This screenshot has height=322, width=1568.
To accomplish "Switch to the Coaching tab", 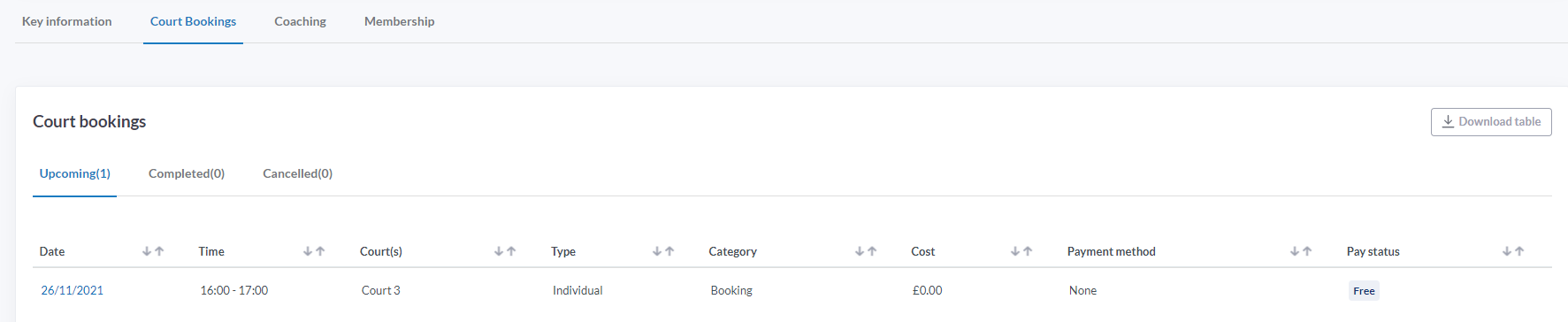I will pyautogui.click(x=300, y=21).
